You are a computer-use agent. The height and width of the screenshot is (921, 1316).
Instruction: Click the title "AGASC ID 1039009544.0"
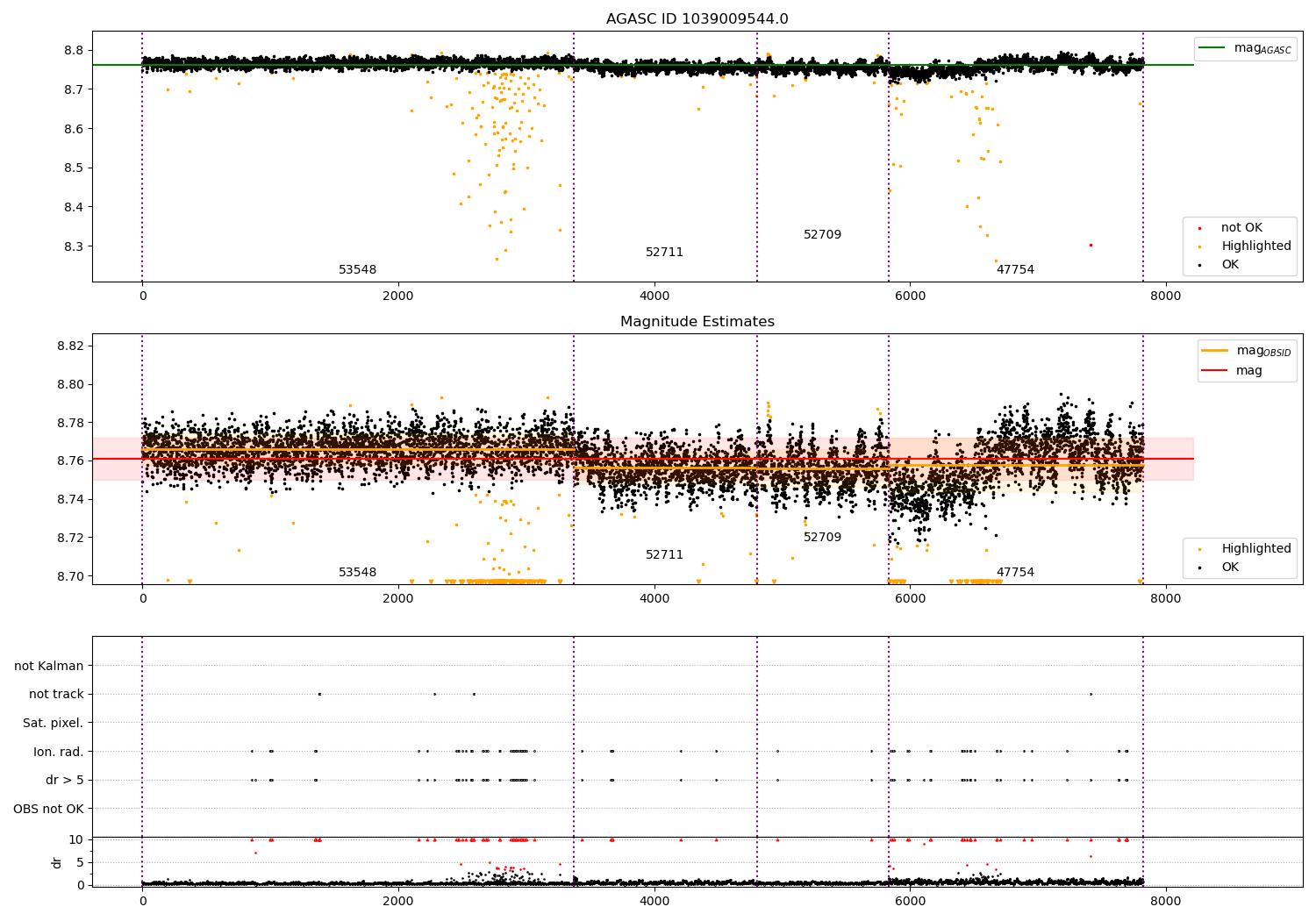(697, 19)
